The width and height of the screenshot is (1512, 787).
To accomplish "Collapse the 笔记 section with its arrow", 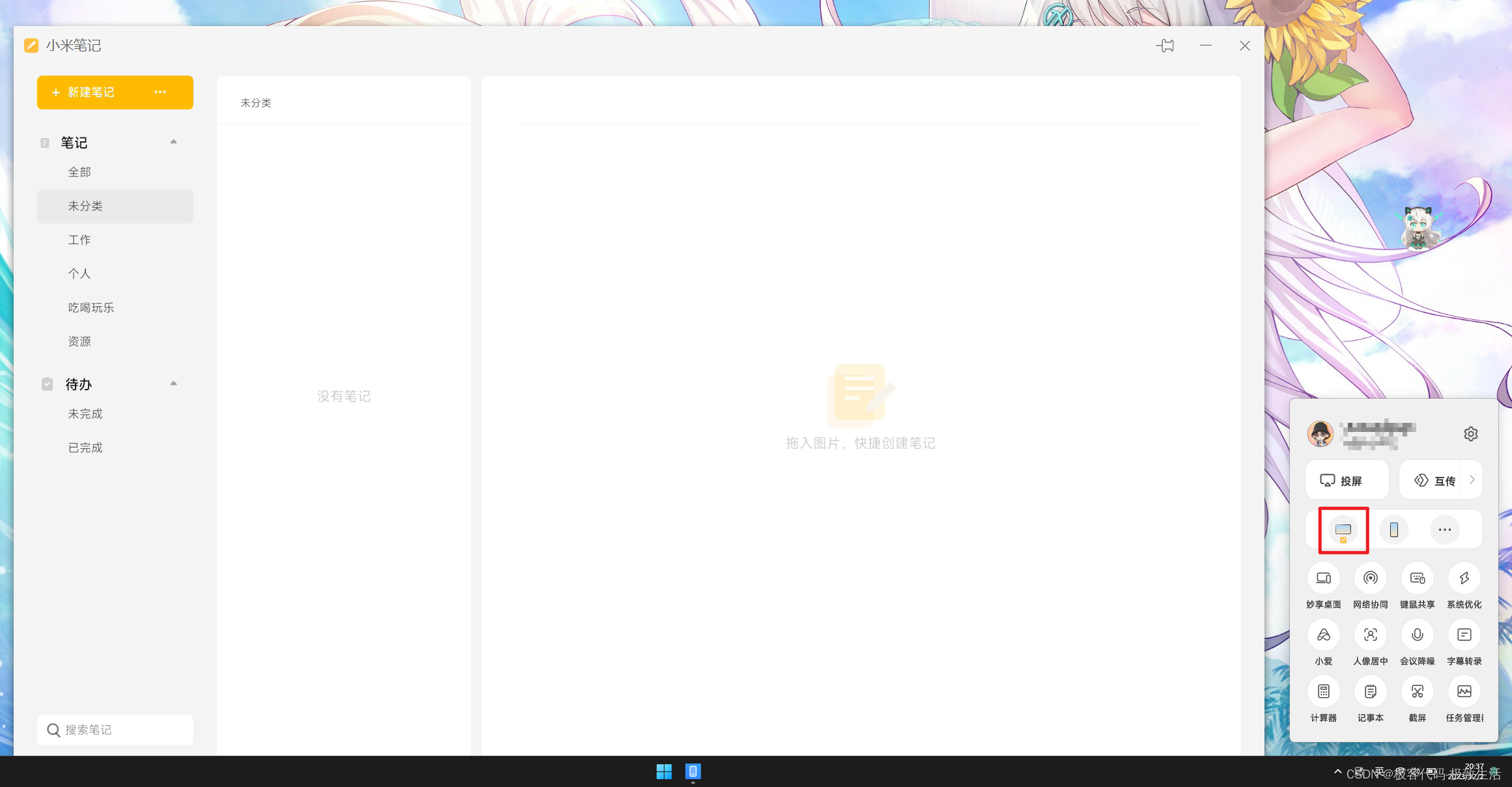I will (173, 142).
